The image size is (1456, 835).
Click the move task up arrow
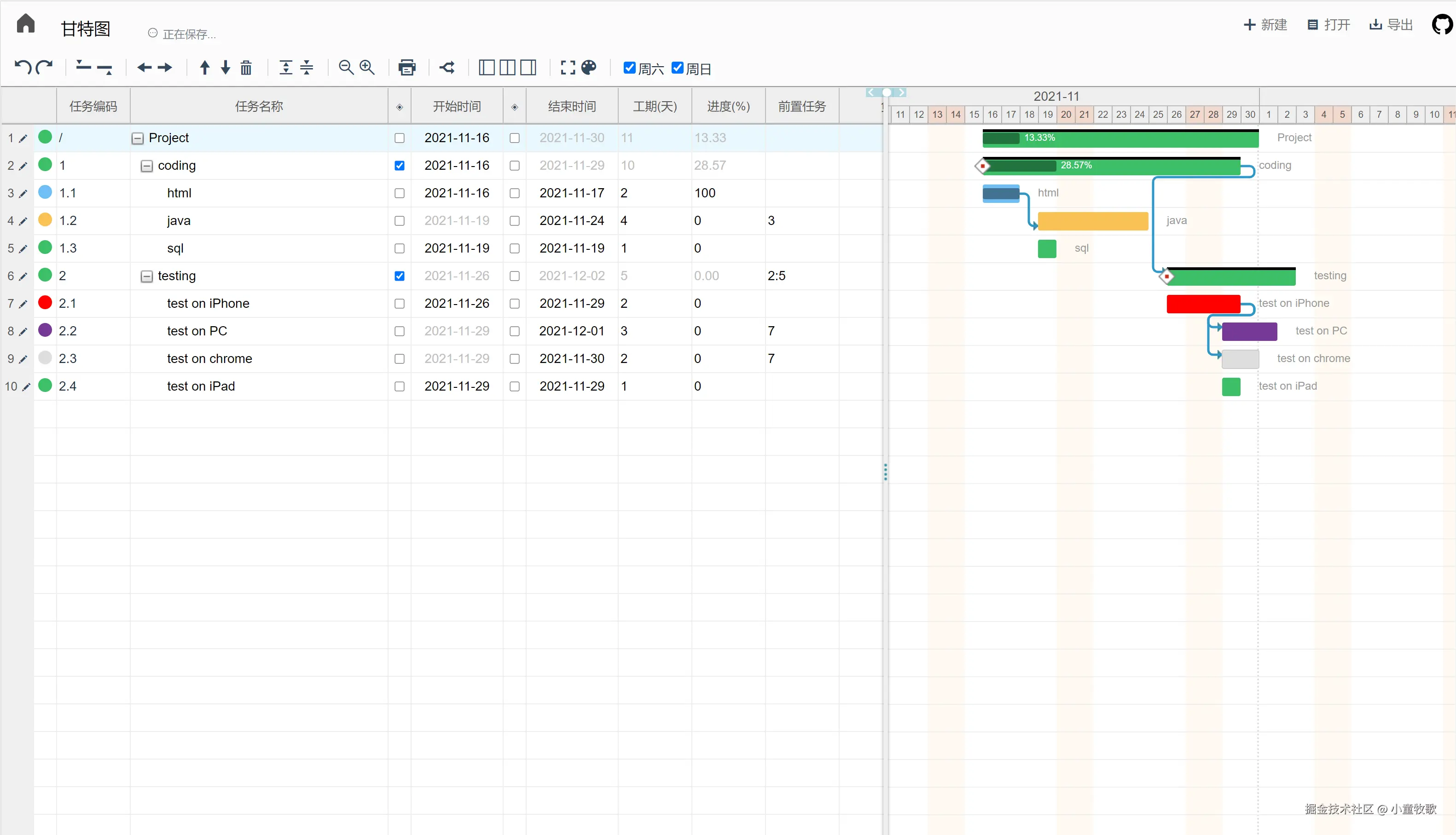pos(205,68)
